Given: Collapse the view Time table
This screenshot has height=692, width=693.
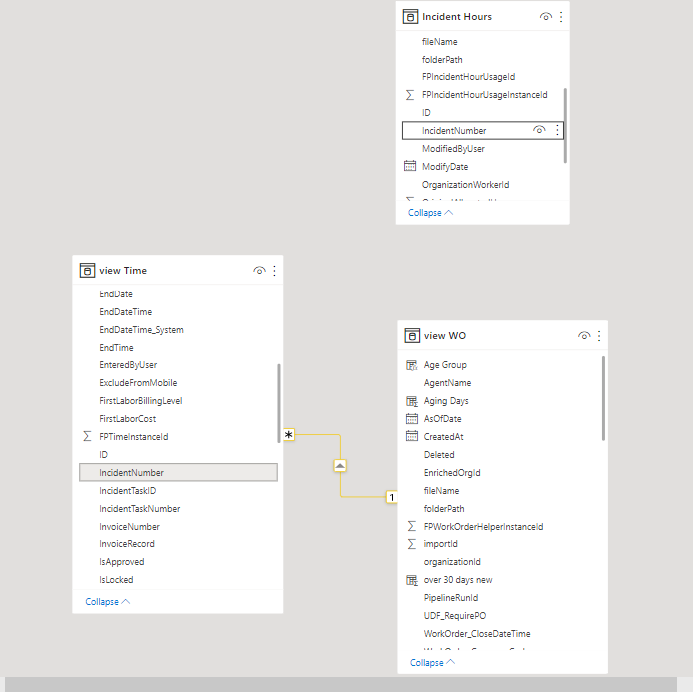Looking at the screenshot, I should 107,601.
